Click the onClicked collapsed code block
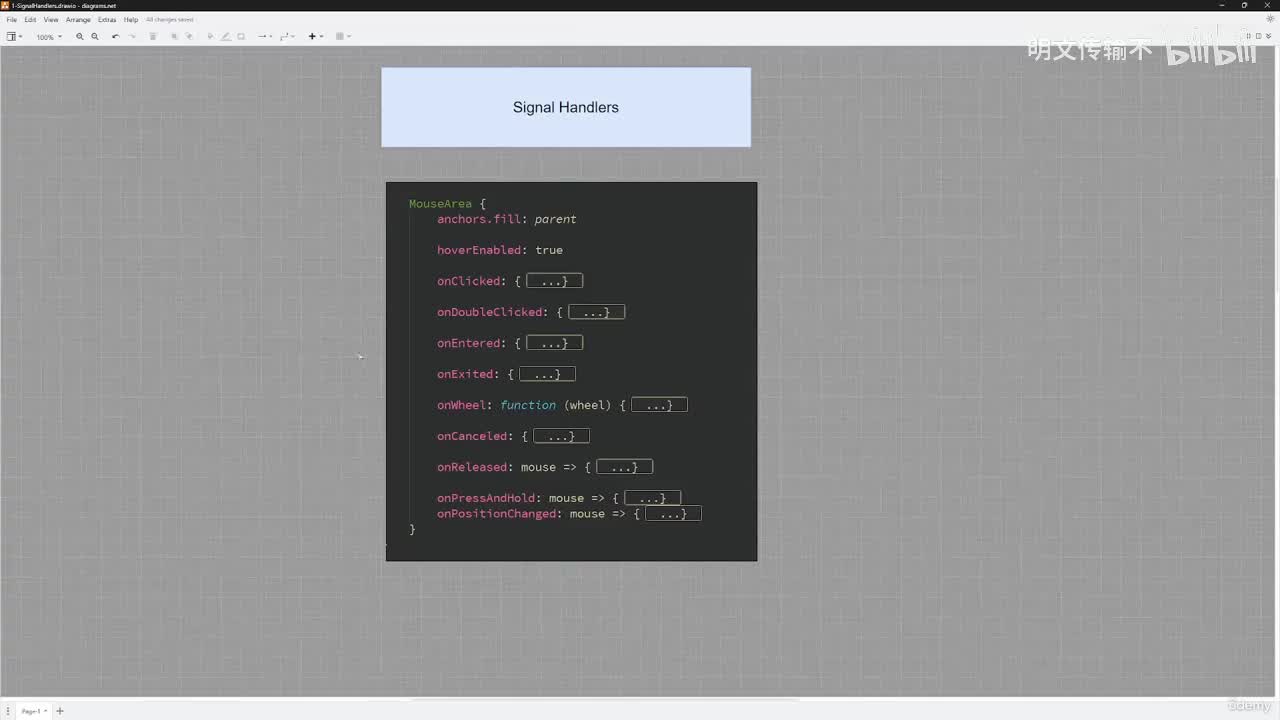The width and height of the screenshot is (1280, 720). pyautogui.click(x=554, y=281)
